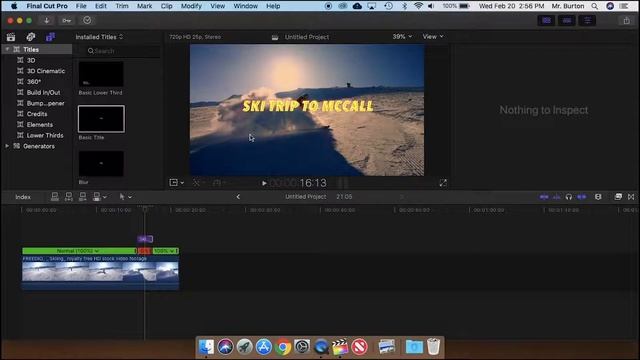Open Installed Titles filter dropdown
Screen dimensions: 640x360
coord(99,37)
